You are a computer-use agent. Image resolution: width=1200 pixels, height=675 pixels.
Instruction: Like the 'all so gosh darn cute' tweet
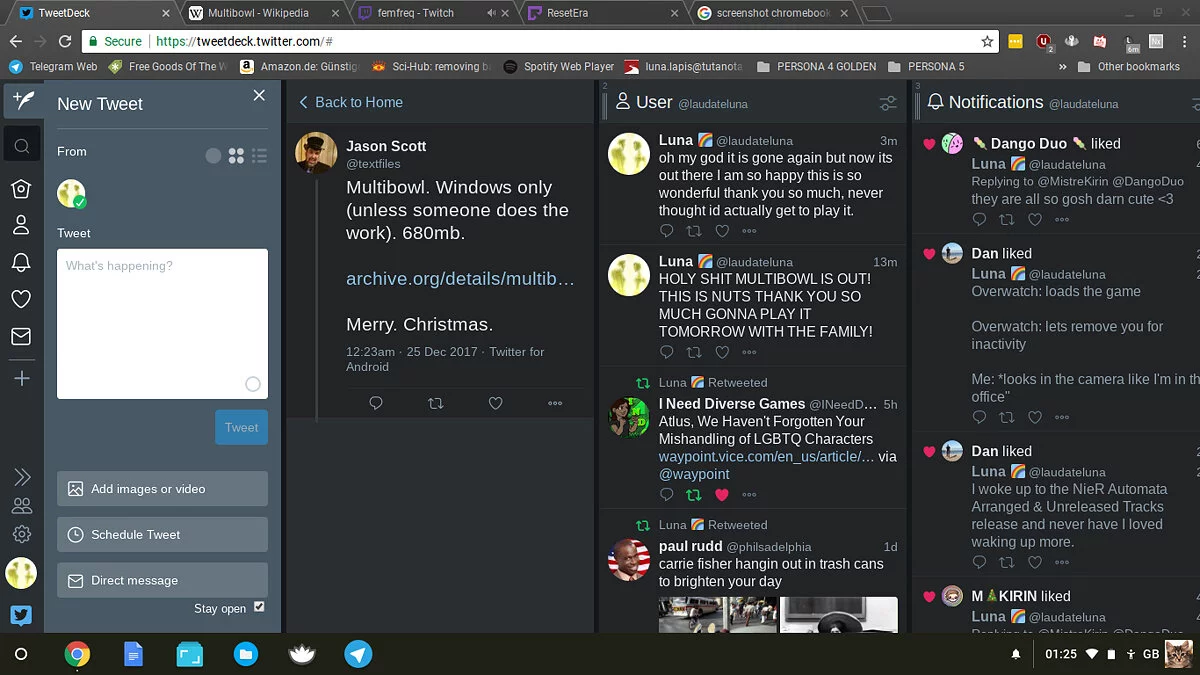pyautogui.click(x=1035, y=220)
